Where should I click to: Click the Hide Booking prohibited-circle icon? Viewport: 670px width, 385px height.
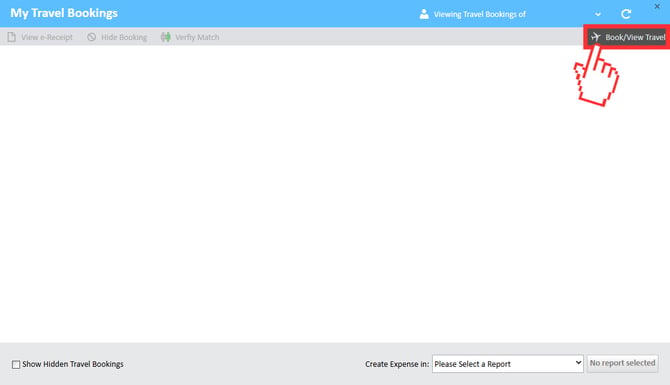91,37
